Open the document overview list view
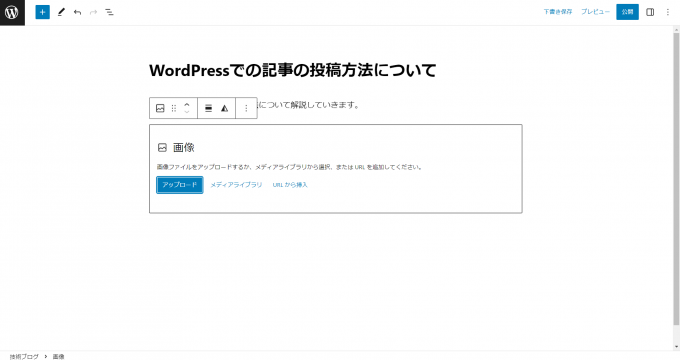This screenshot has width=680, height=360. coord(109,12)
